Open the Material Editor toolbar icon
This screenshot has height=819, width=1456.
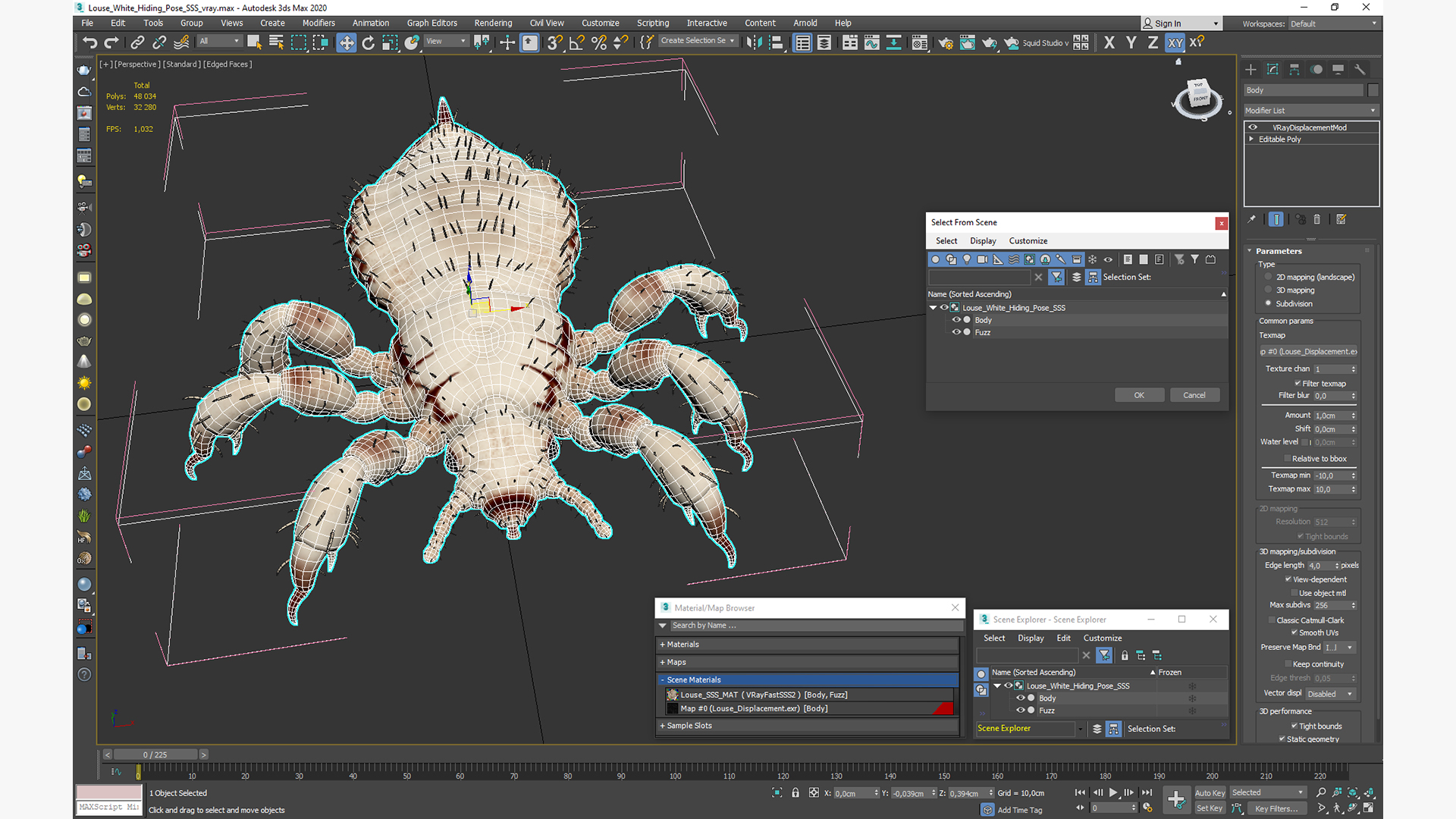pyautogui.click(x=920, y=42)
